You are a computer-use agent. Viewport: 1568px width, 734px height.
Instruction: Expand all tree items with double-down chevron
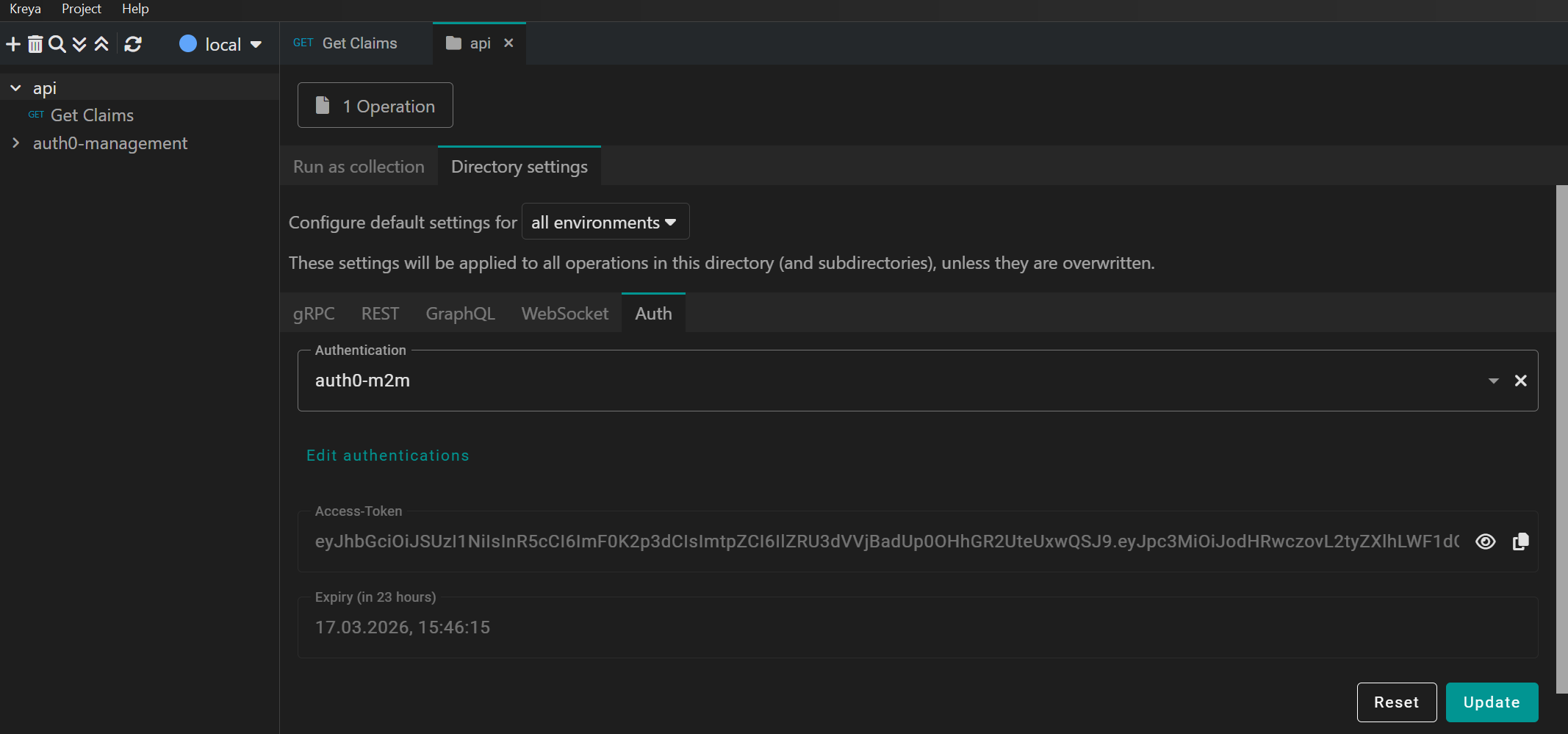coord(79,44)
